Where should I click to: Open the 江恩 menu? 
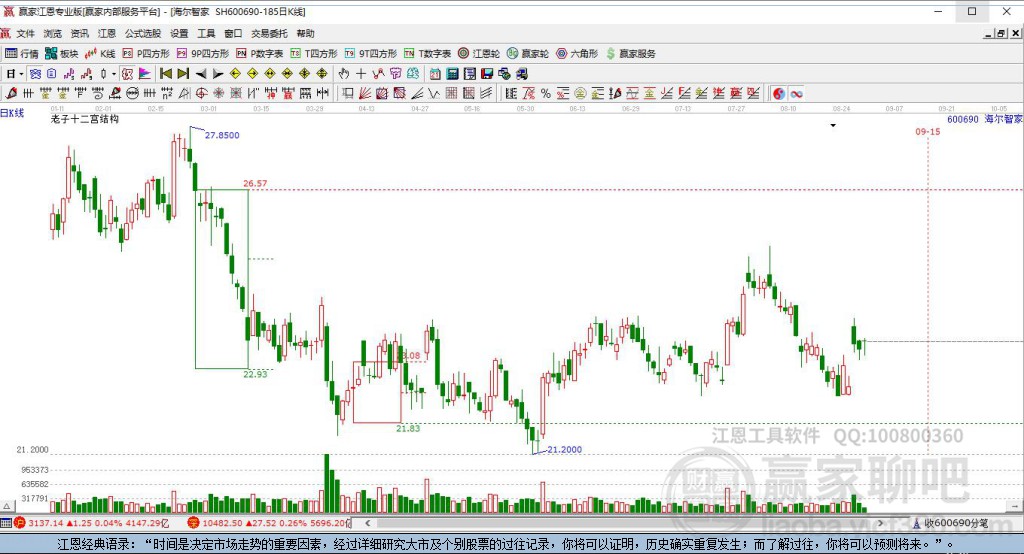click(x=106, y=33)
